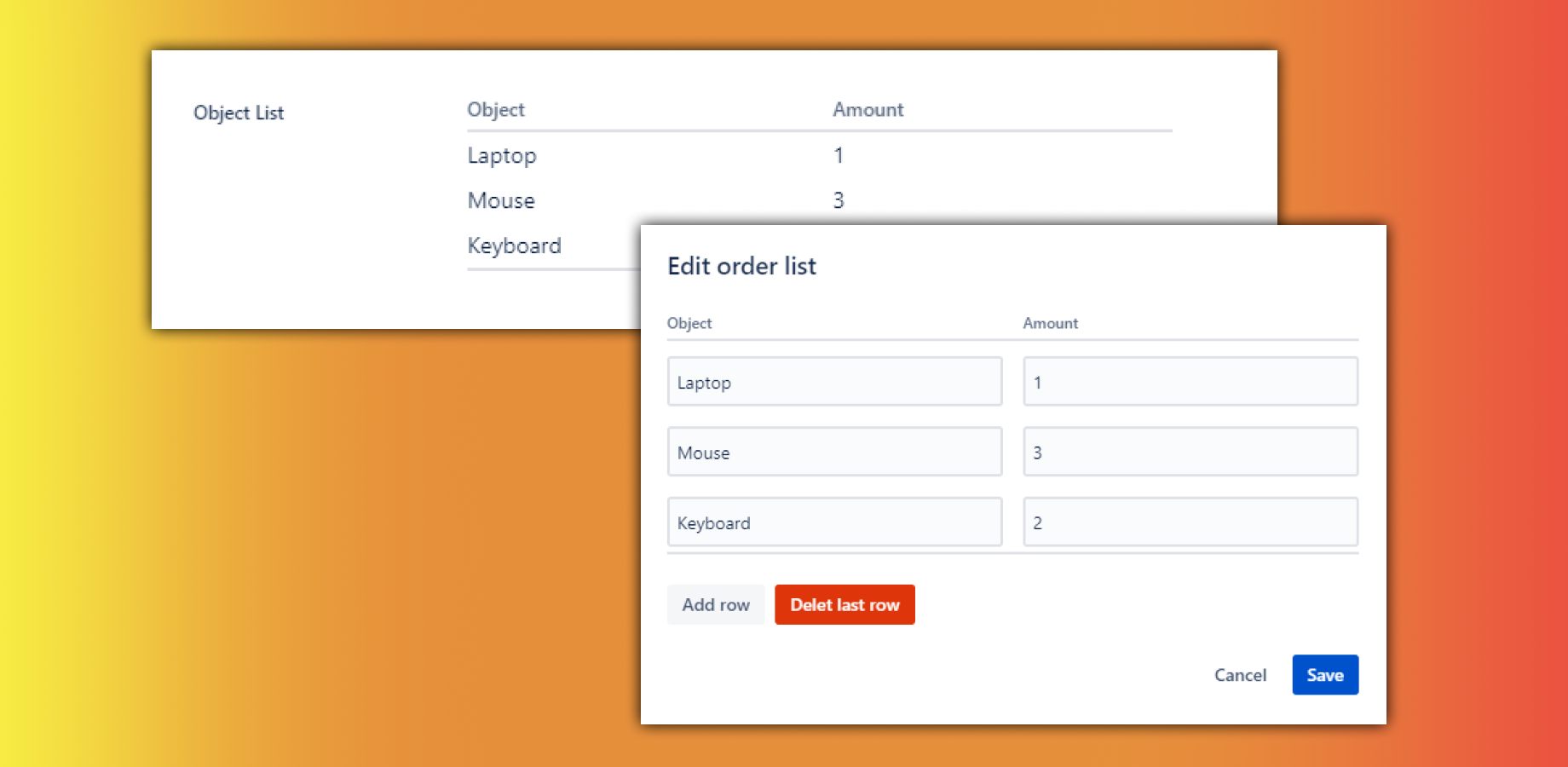Select the Keyboard amount field containing 2
The image size is (1568, 767).
1190,522
